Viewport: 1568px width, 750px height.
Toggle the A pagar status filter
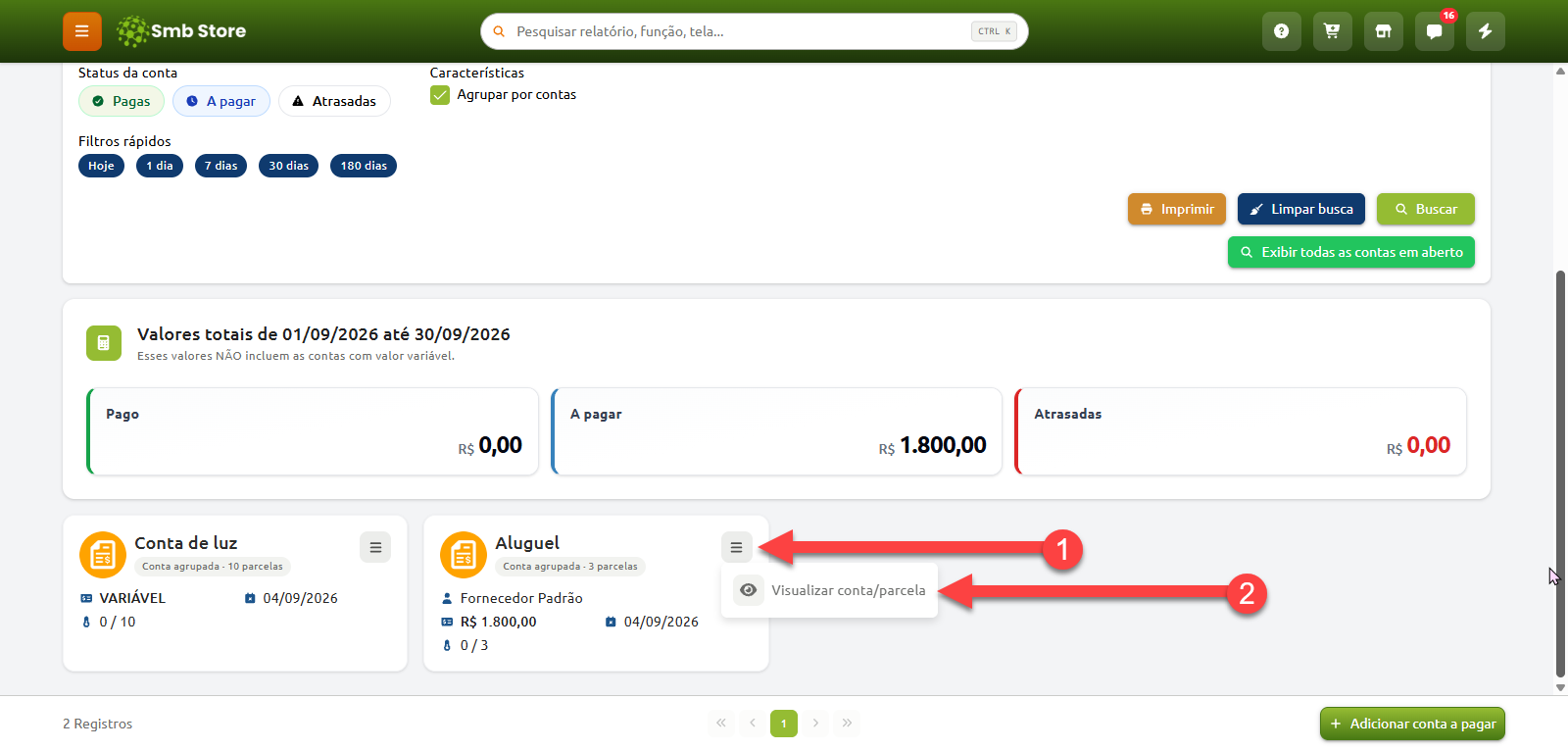coord(221,101)
